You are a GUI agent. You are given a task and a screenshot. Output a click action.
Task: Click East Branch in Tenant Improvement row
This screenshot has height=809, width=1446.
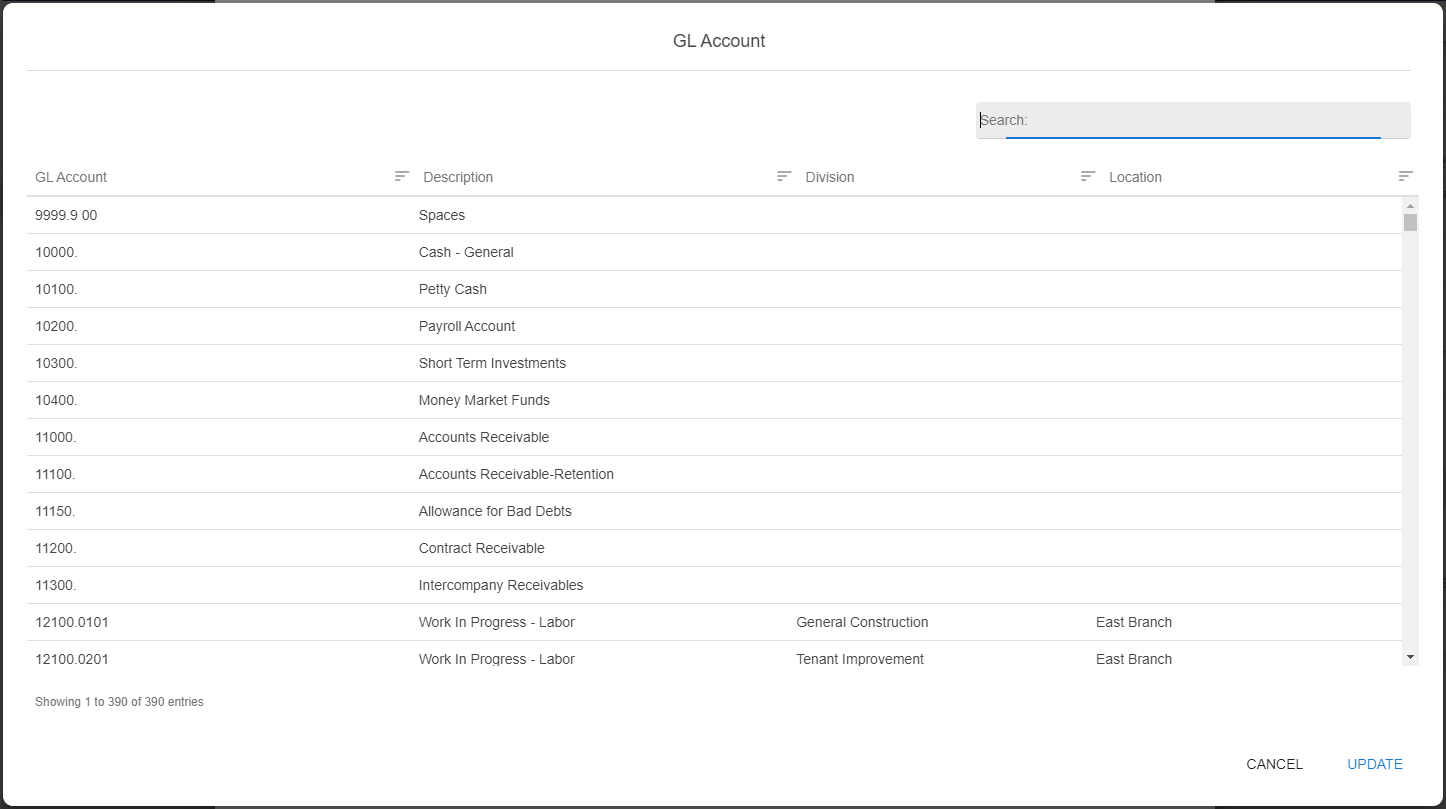coord(1134,659)
